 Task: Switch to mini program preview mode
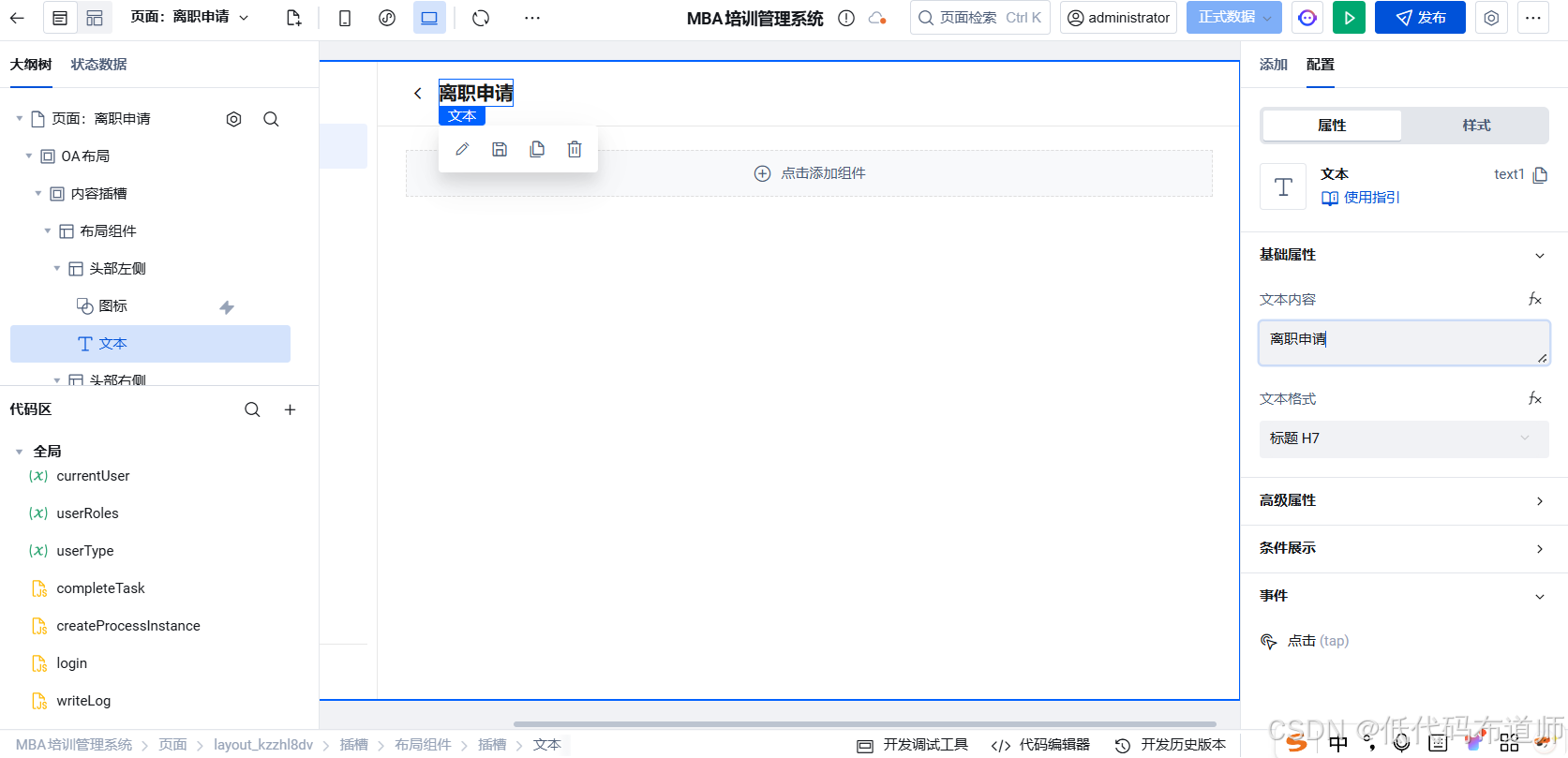(x=387, y=18)
